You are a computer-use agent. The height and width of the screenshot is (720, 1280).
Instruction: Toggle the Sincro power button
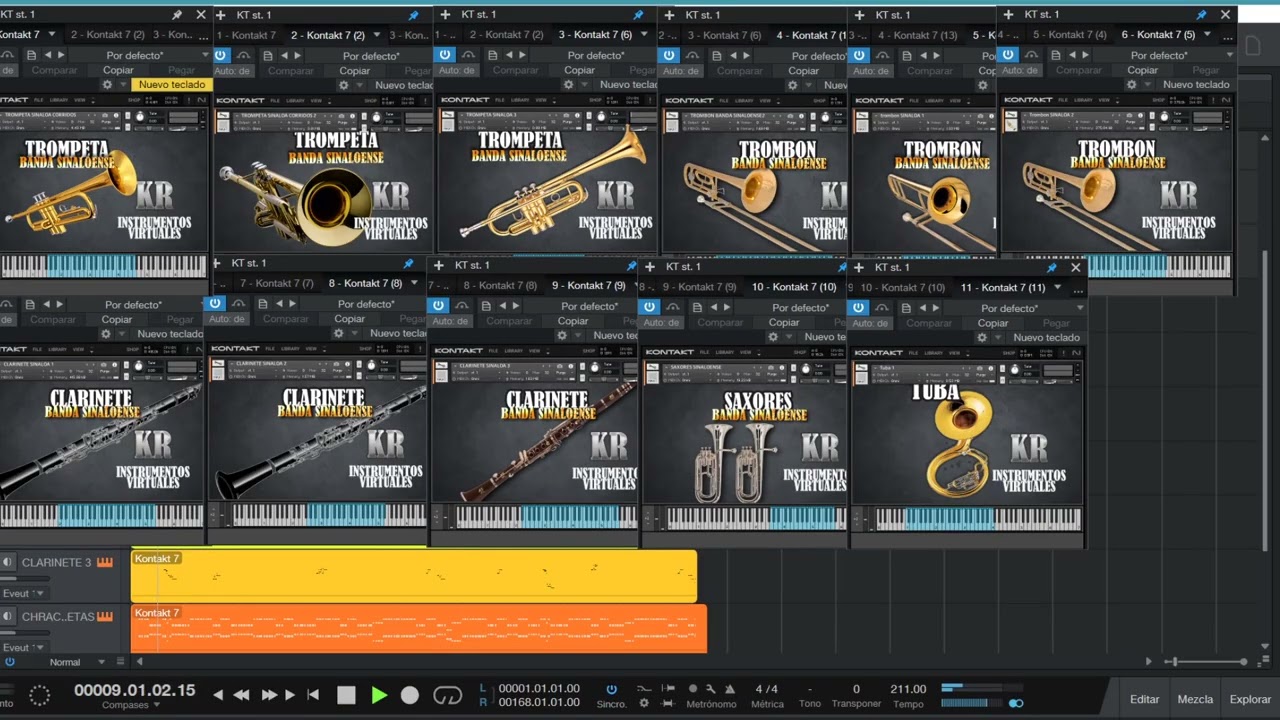[x=611, y=689]
